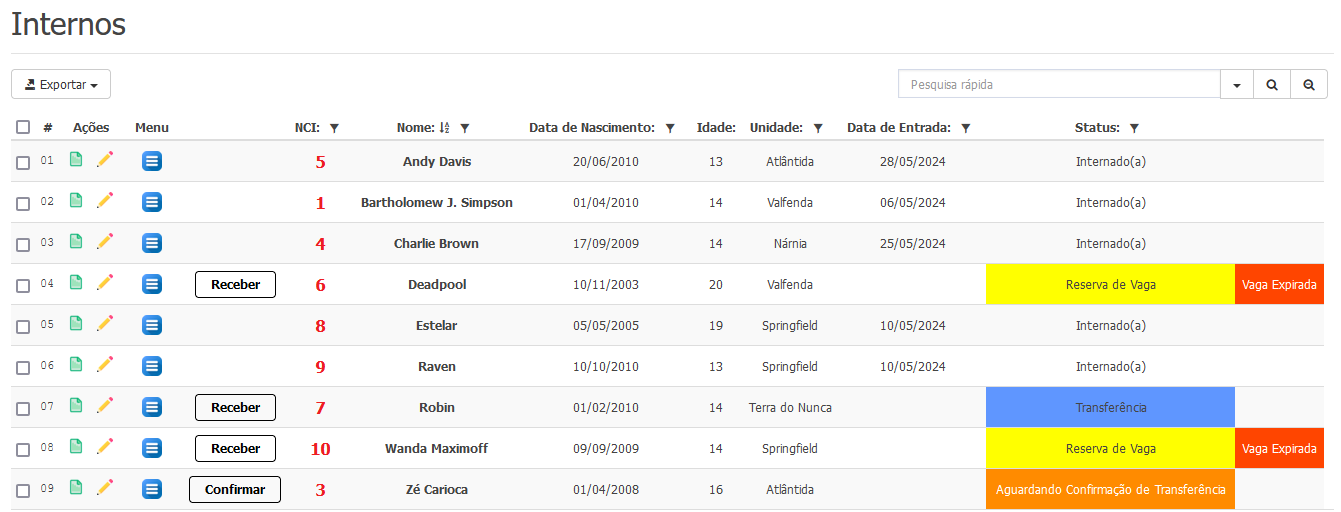Toggle the select-all checkbox in header
The height and width of the screenshot is (512, 1341).
point(23,127)
